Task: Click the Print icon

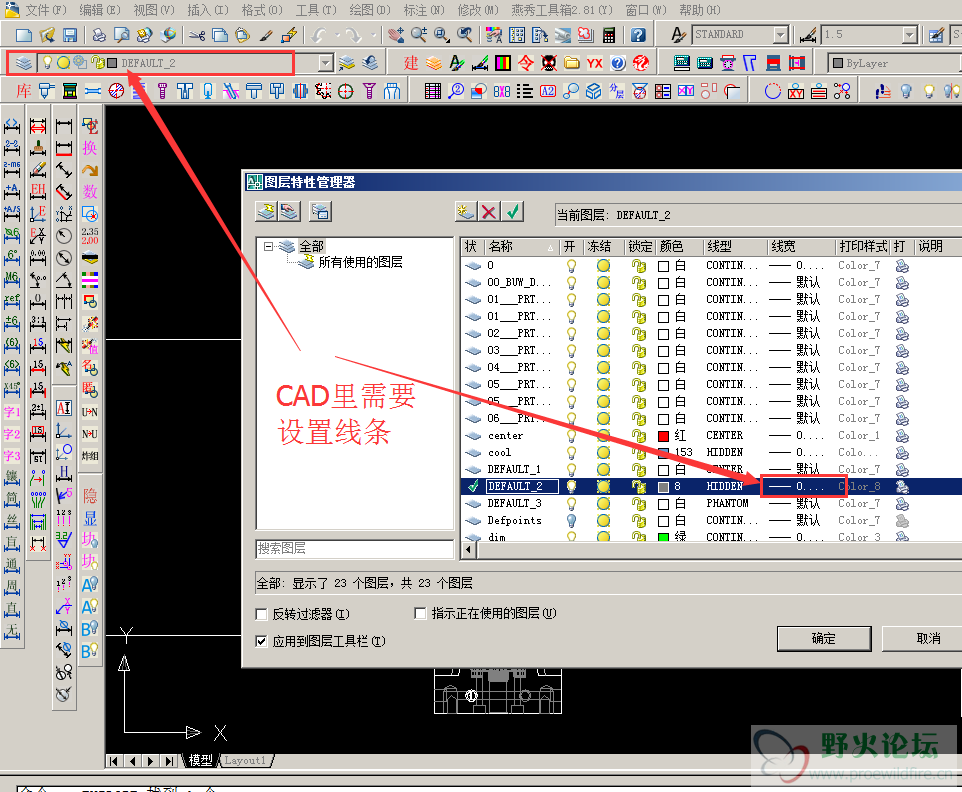Action: [x=98, y=35]
